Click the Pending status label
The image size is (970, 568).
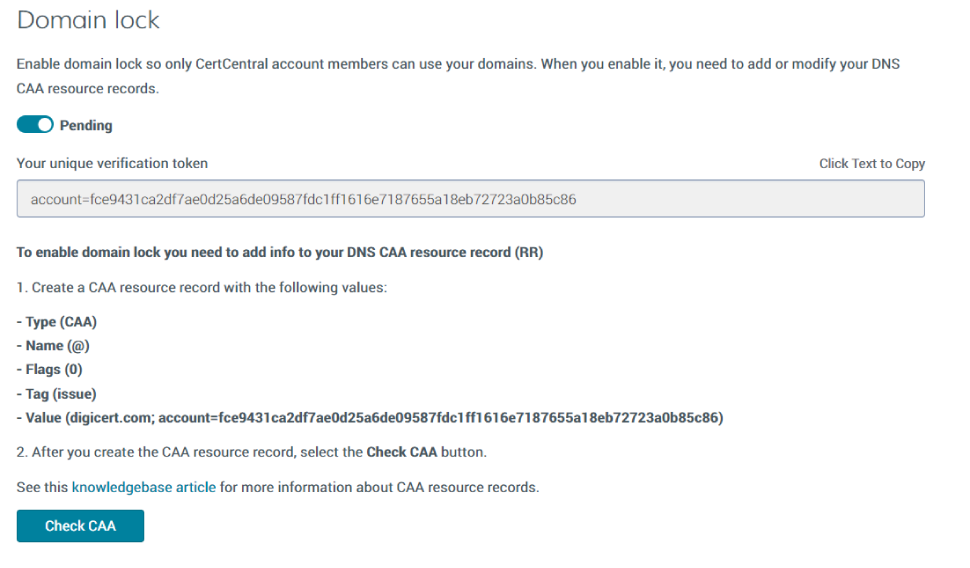pos(86,125)
